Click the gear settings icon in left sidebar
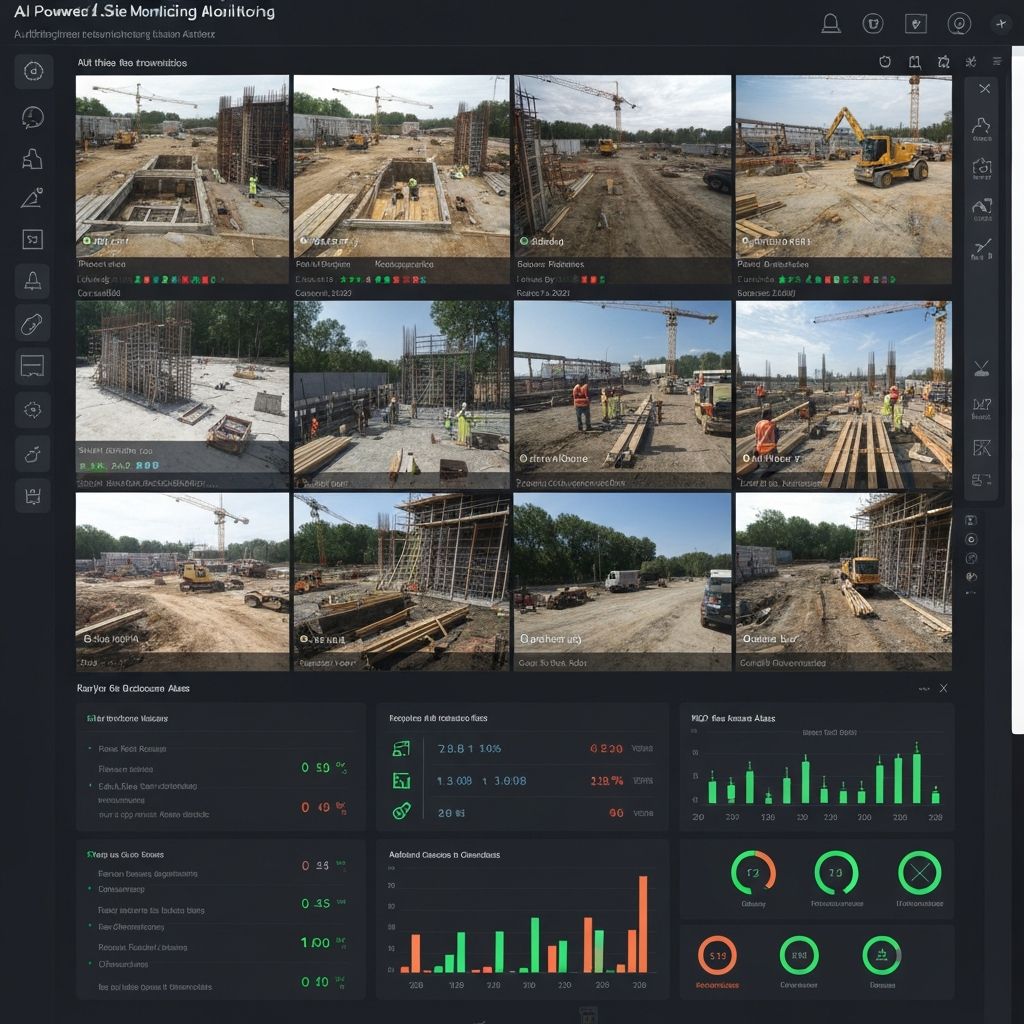The image size is (1024, 1024). [32, 409]
